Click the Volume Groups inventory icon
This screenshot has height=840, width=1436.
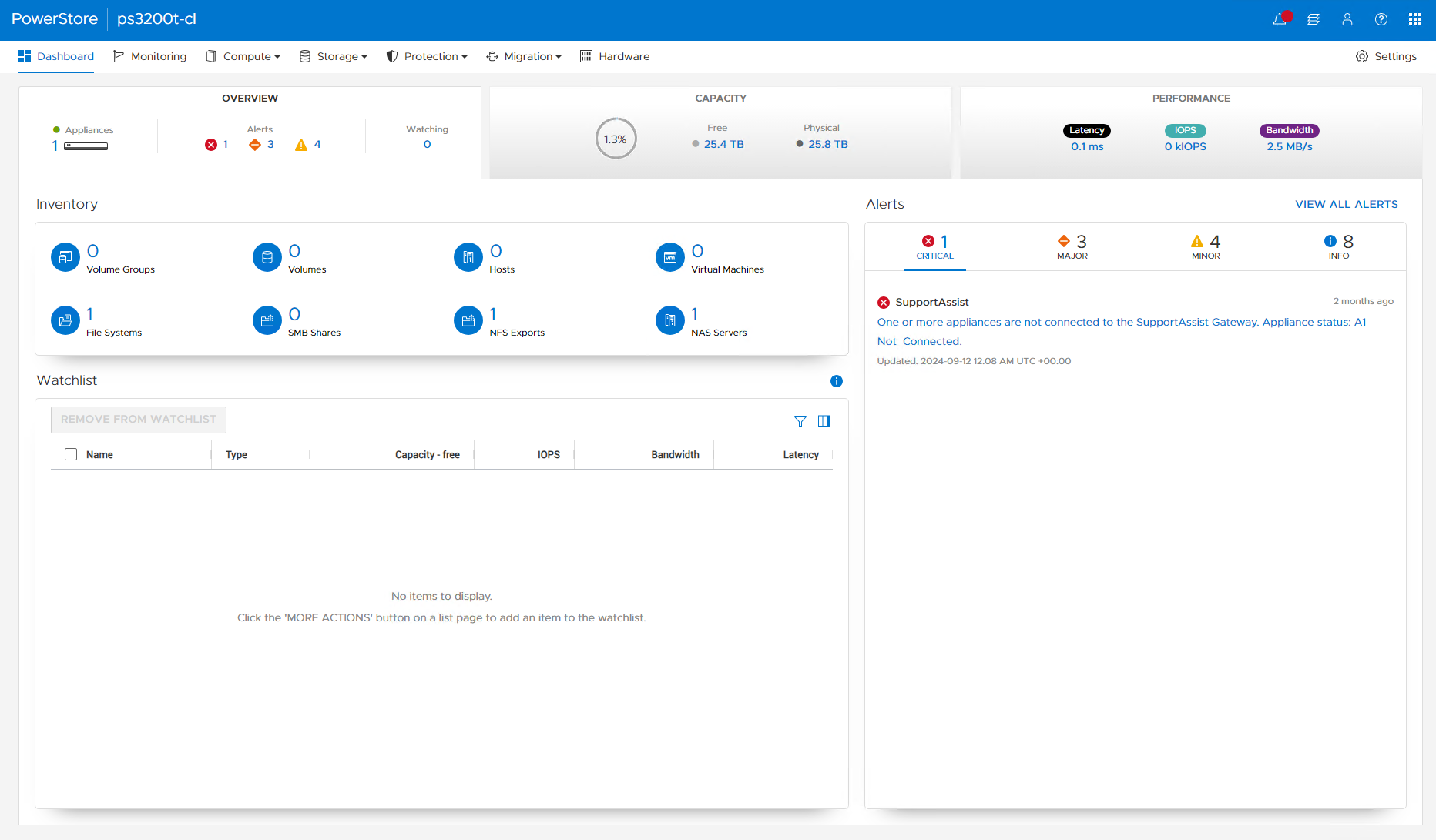pos(65,257)
